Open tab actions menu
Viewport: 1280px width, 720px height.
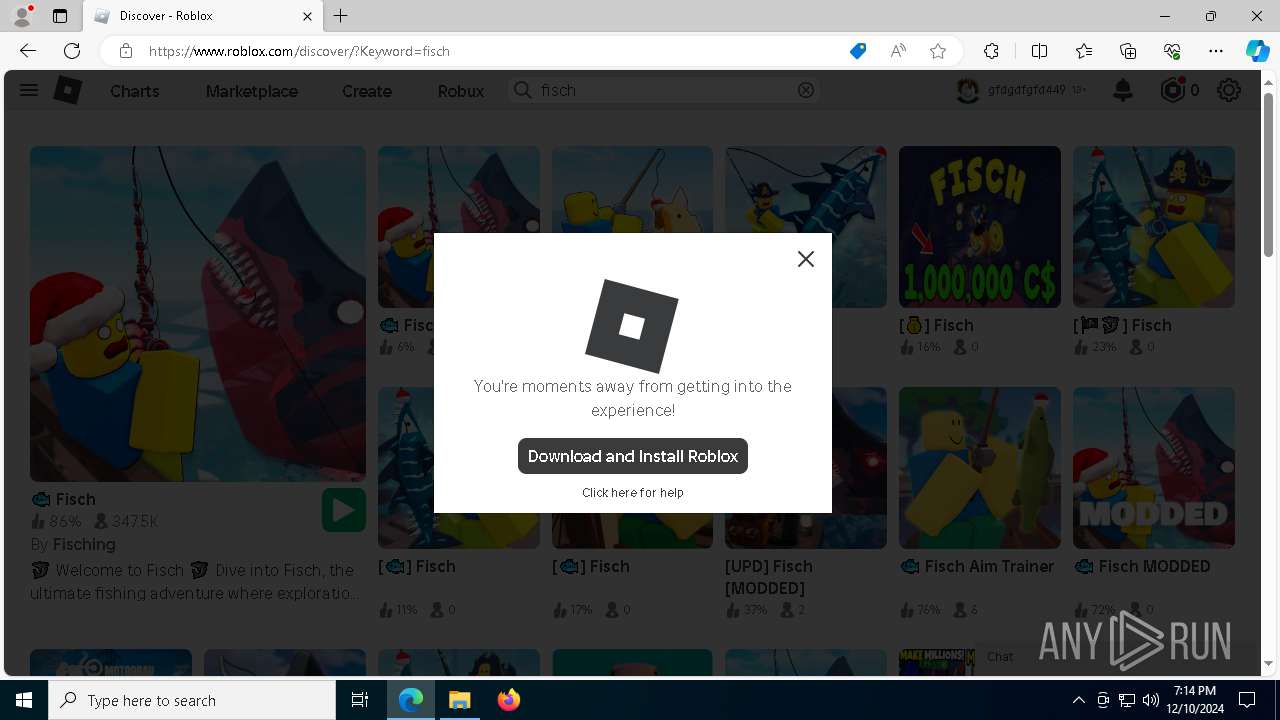pos(60,16)
